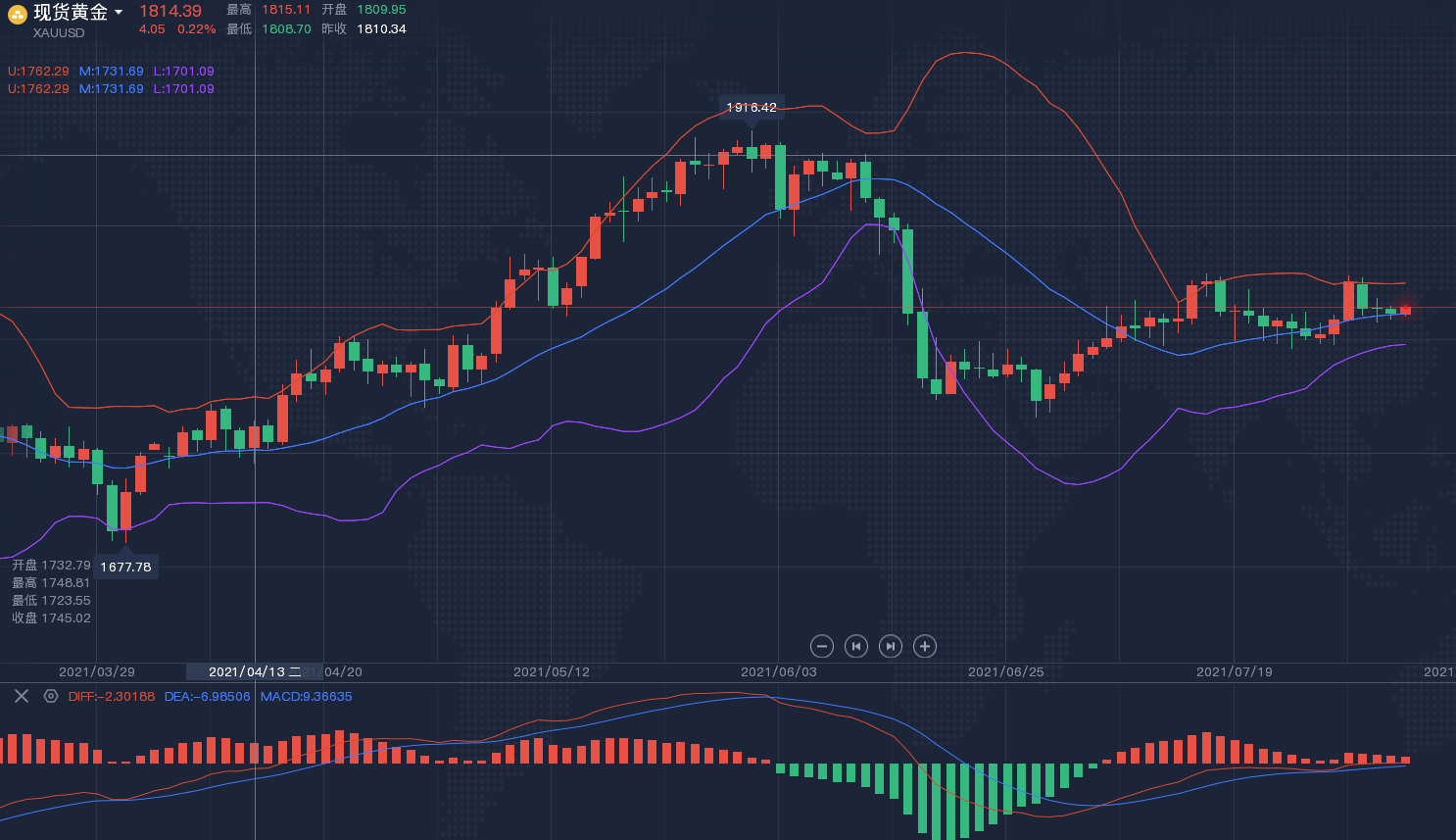Skip to the next chart period

point(891,646)
